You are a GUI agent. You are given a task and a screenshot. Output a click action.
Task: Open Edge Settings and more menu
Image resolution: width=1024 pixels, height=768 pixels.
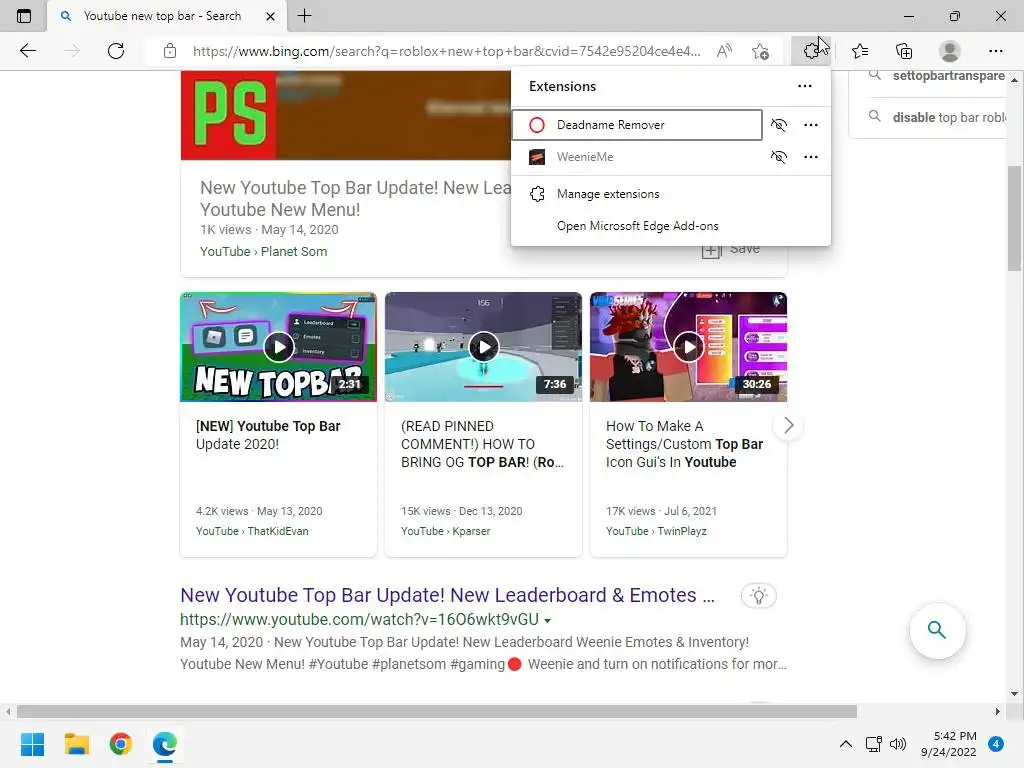pyautogui.click(x=995, y=51)
